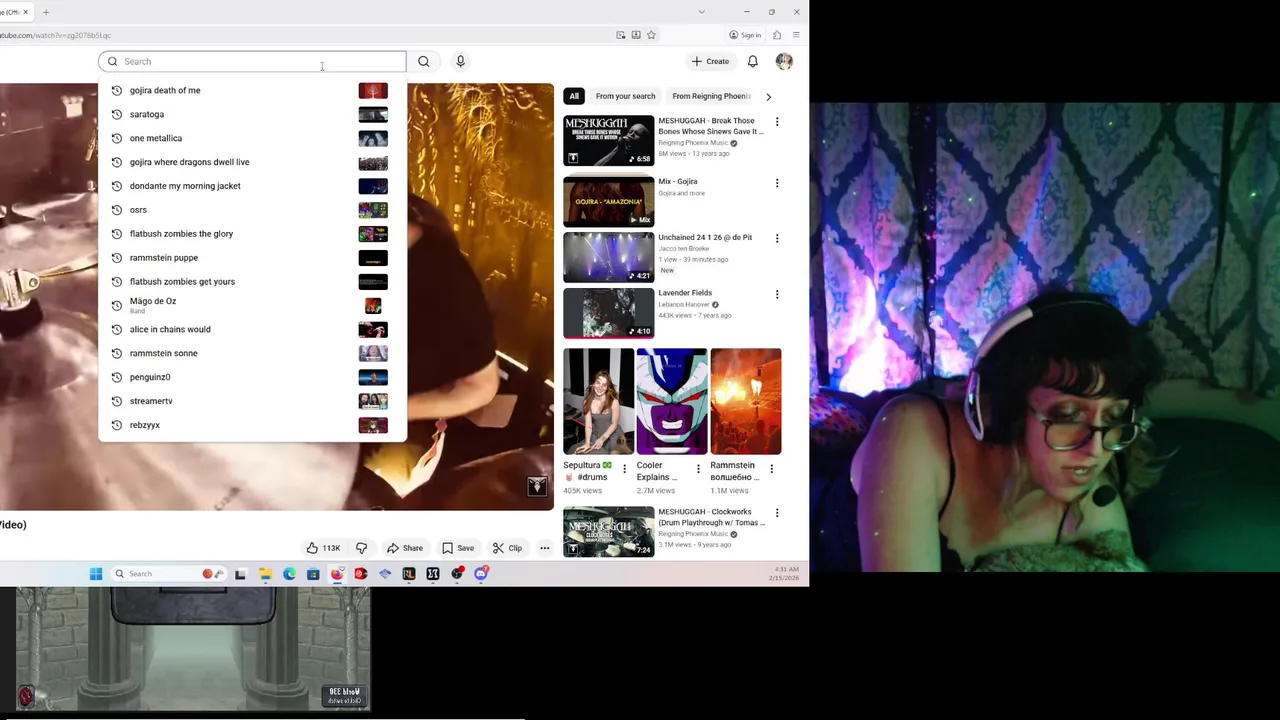Open a new browser tab with plus
The height and width of the screenshot is (720, 1280).
tap(46, 12)
